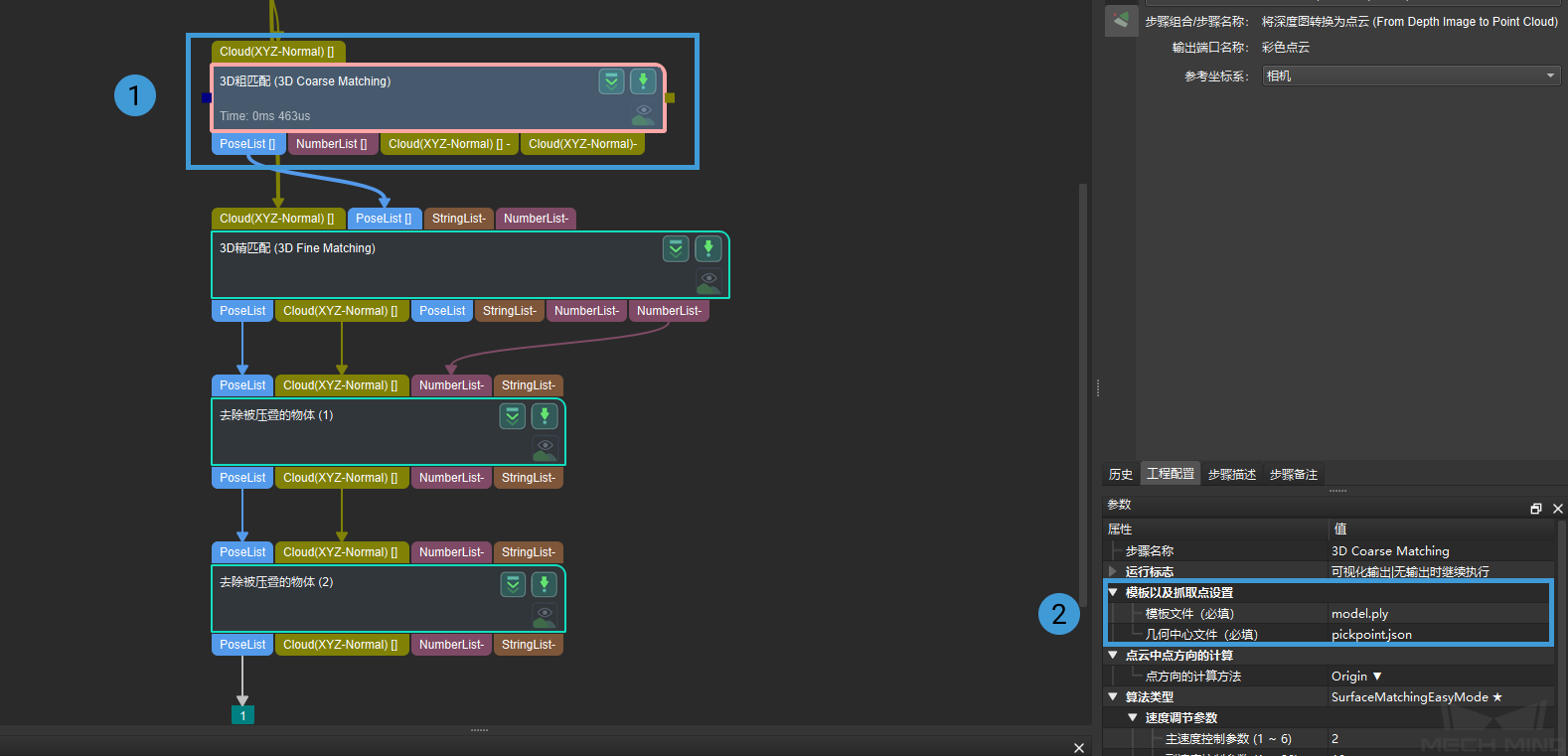Edit the 几何中心文件 value pickpoint.json
This screenshot has height=756, width=1568.
click(x=1439, y=635)
